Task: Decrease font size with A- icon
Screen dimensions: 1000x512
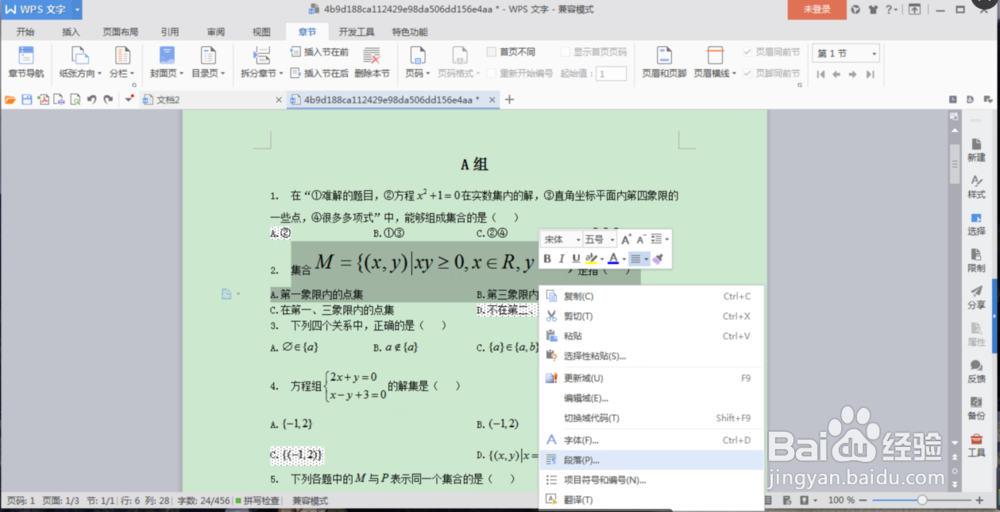Action: 642,239
